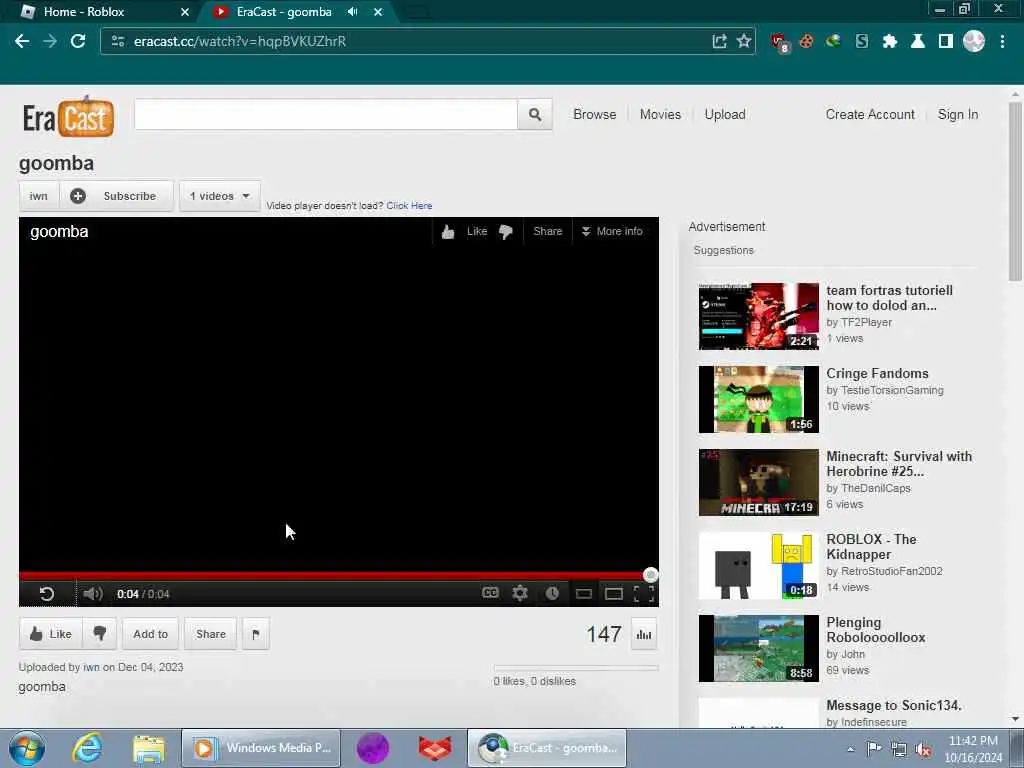Image resolution: width=1024 pixels, height=768 pixels.
Task: Open the browser profile avatar
Action: [x=974, y=41]
